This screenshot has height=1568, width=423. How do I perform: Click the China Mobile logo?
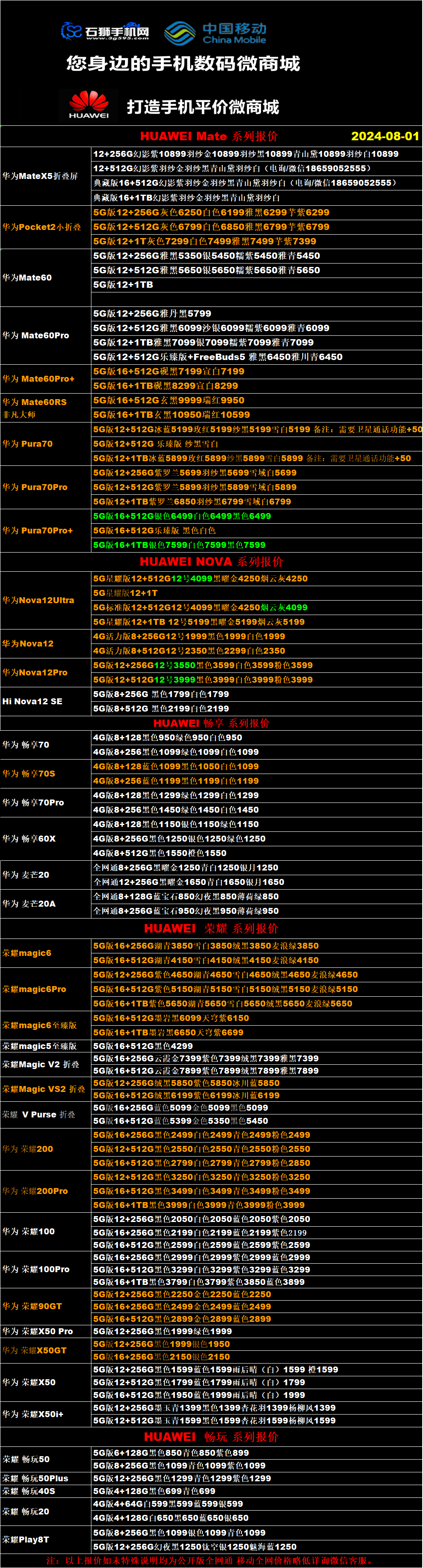[216, 33]
